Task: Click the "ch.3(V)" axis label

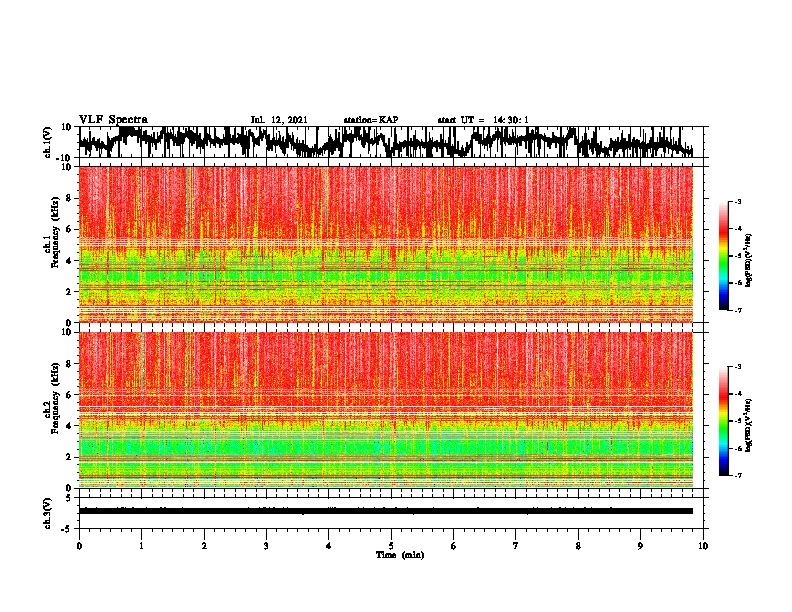Action: (x=47, y=513)
